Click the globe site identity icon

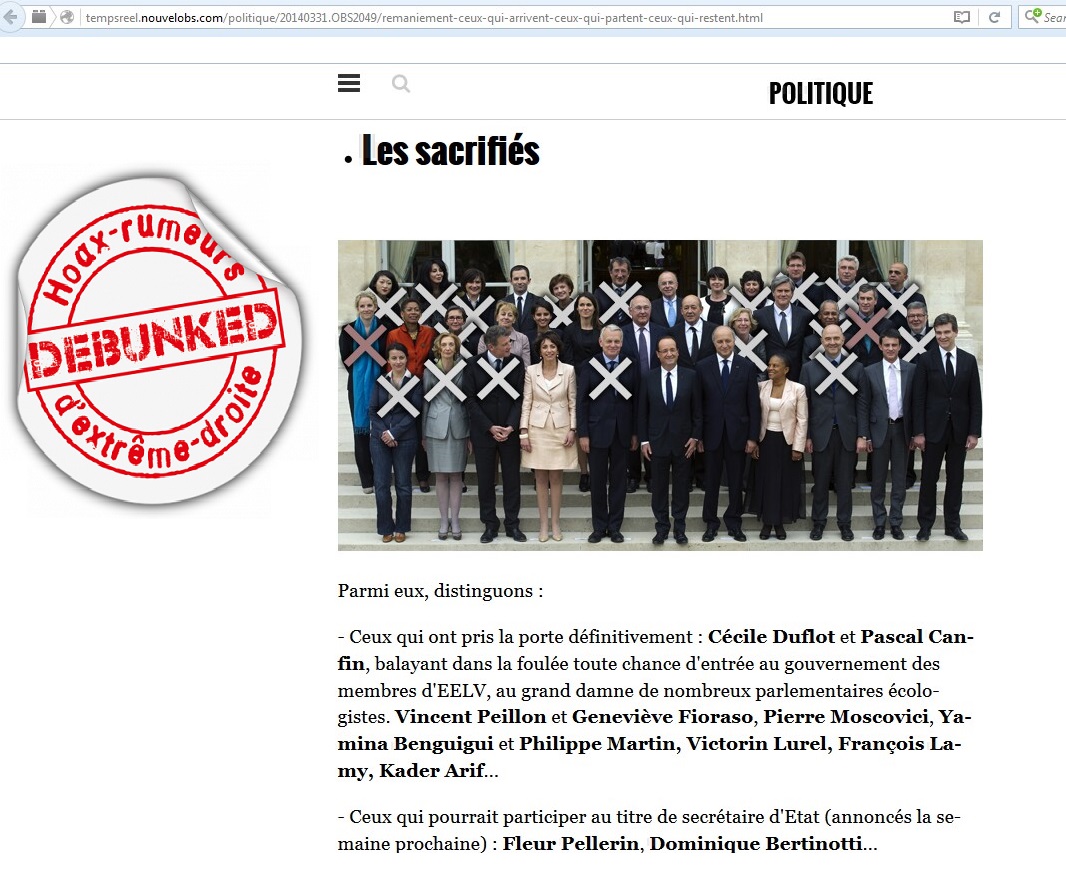(67, 17)
